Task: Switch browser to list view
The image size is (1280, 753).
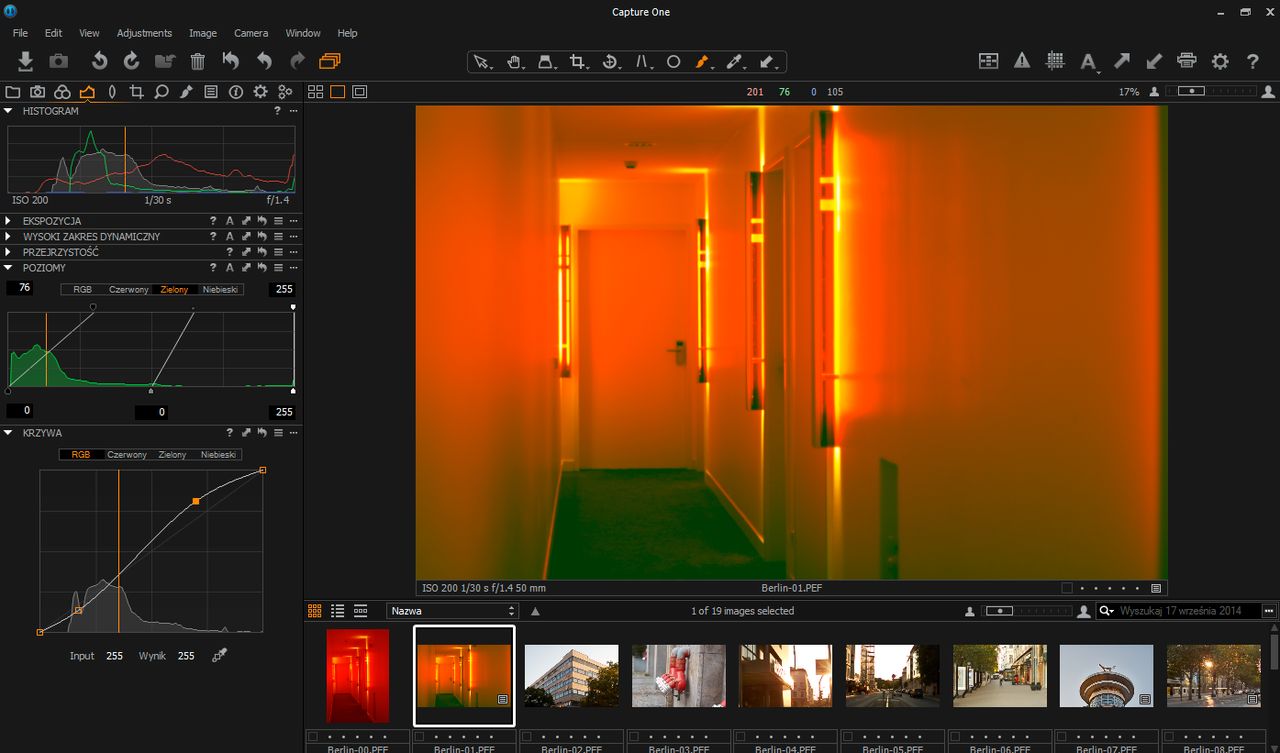Action: [338, 611]
